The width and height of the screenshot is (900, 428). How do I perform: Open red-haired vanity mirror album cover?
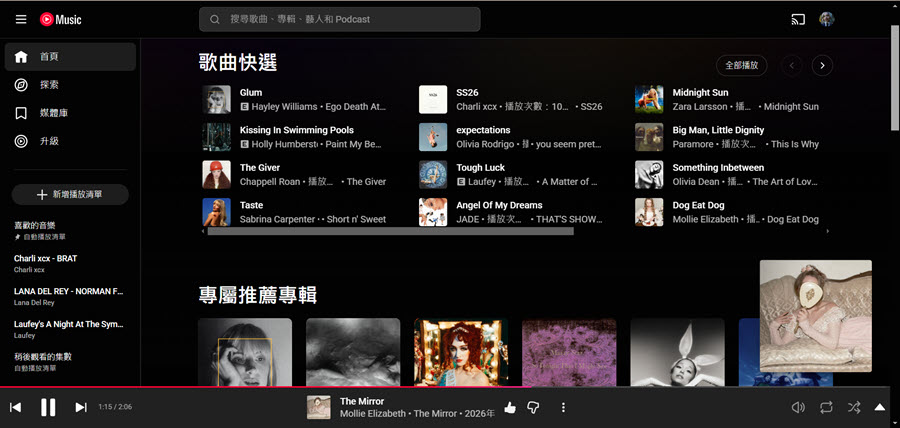[x=461, y=352]
